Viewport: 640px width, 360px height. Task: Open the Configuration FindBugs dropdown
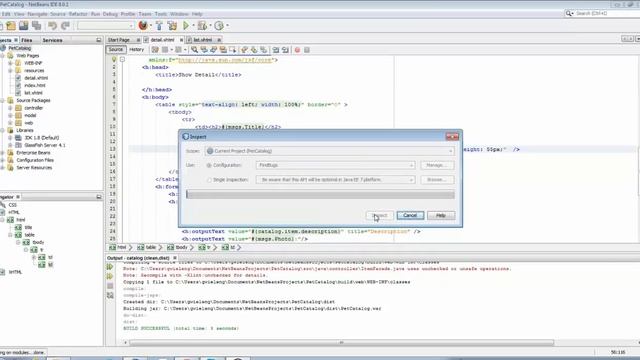click(336, 165)
